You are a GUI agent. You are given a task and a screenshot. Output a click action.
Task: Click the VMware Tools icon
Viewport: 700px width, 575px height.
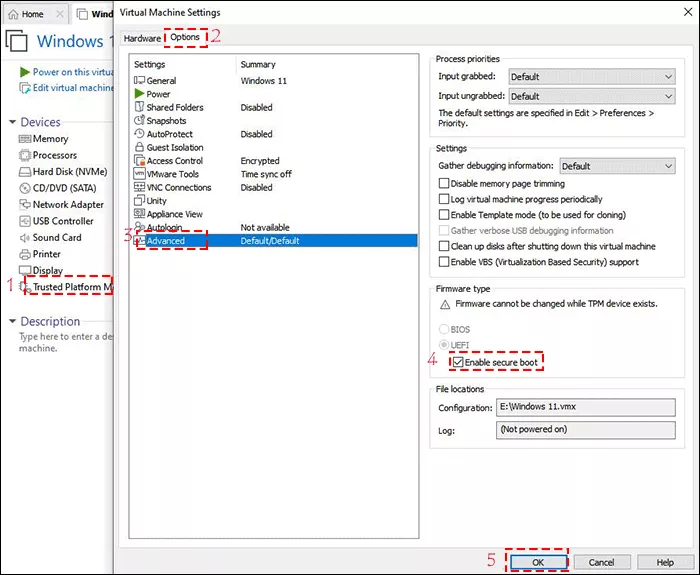coord(139,174)
